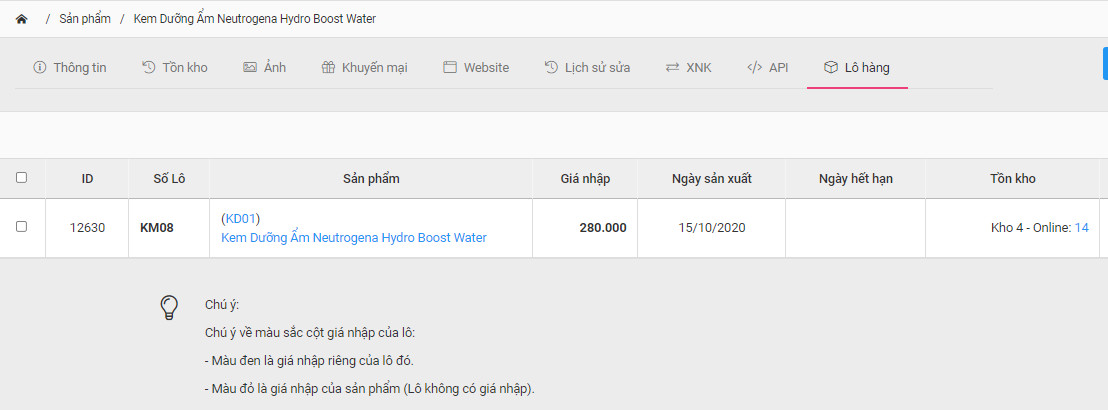This screenshot has width=1108, height=410.
Task: Click the Số Lô column header
Action: click(x=169, y=179)
